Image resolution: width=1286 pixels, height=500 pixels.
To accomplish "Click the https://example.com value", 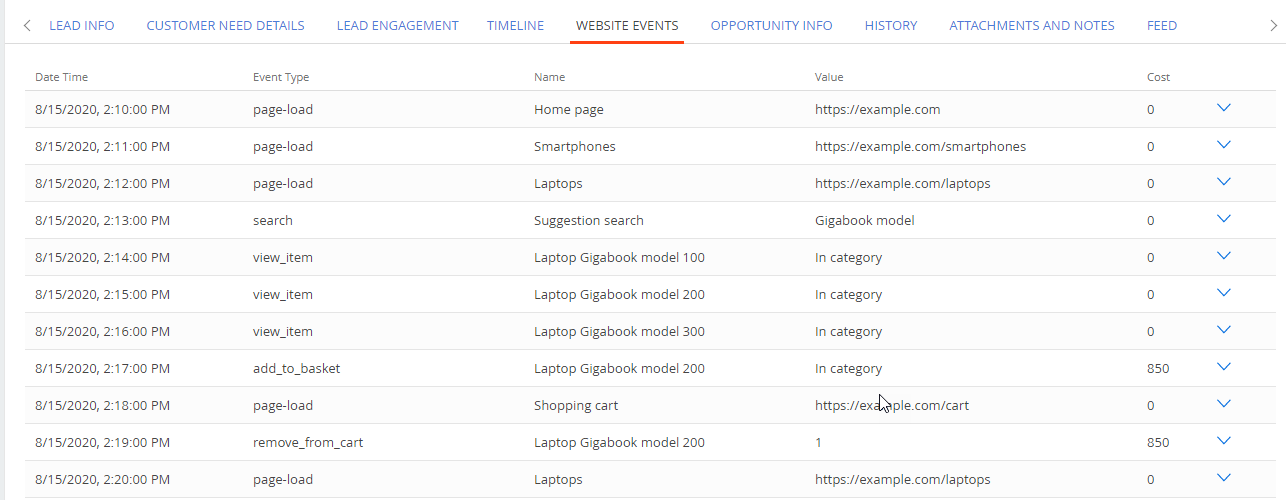I will click(877, 110).
